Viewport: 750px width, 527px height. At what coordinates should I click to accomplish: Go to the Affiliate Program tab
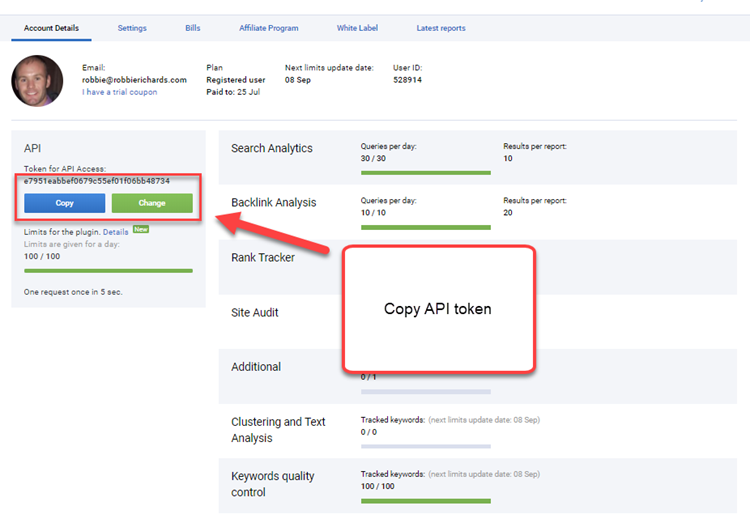click(x=269, y=28)
